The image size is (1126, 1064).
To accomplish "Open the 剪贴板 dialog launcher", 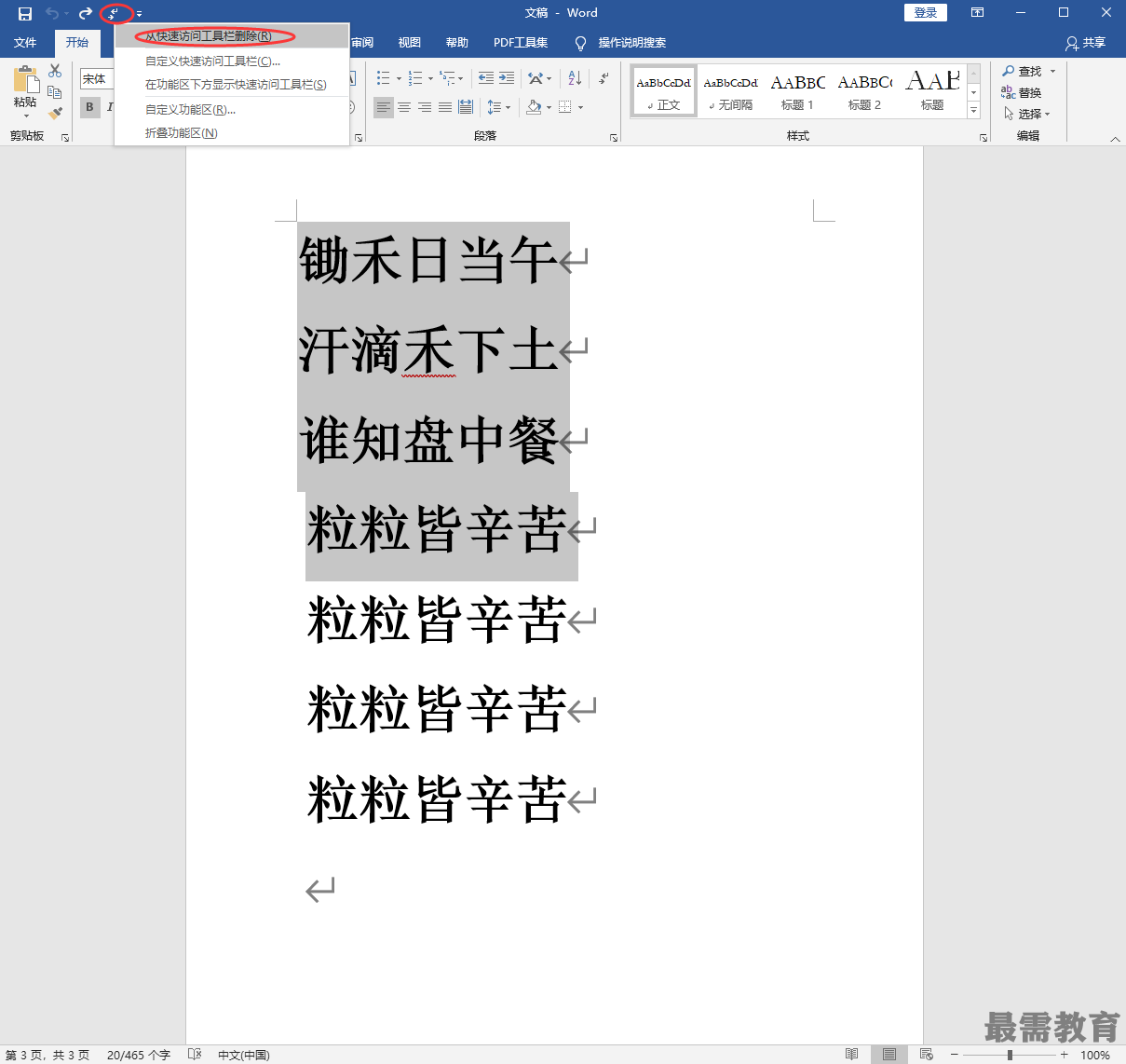I will tap(65, 137).
